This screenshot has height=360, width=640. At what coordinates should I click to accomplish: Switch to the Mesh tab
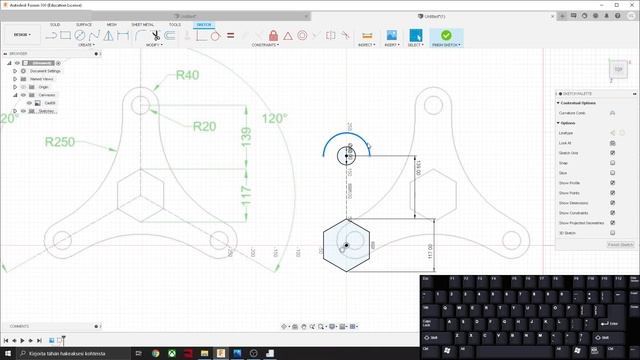(111, 25)
